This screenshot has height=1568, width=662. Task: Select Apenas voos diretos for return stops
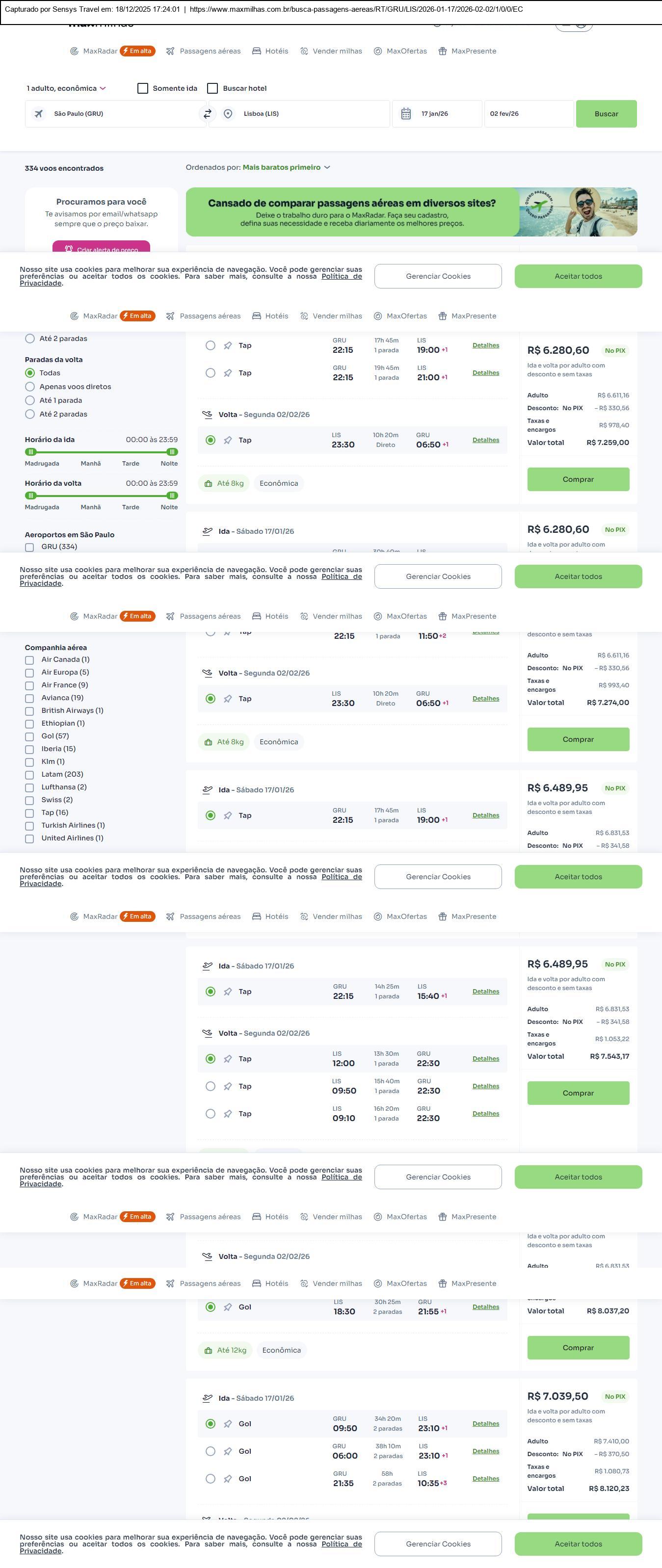[30, 387]
